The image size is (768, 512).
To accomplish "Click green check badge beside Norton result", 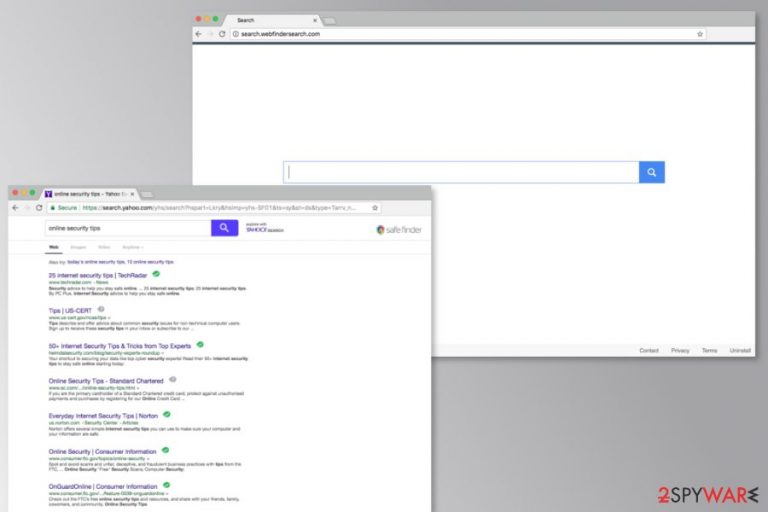I will click(x=167, y=414).
